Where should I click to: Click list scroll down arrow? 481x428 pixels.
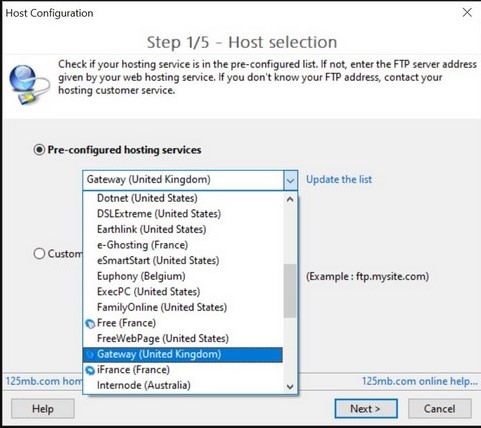(290, 387)
